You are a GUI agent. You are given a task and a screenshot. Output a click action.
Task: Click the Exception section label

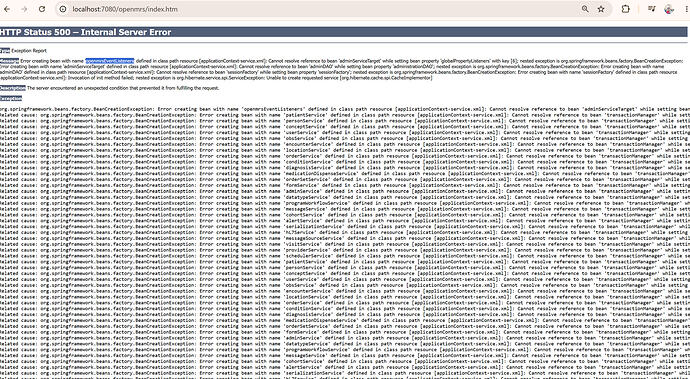(x=11, y=98)
